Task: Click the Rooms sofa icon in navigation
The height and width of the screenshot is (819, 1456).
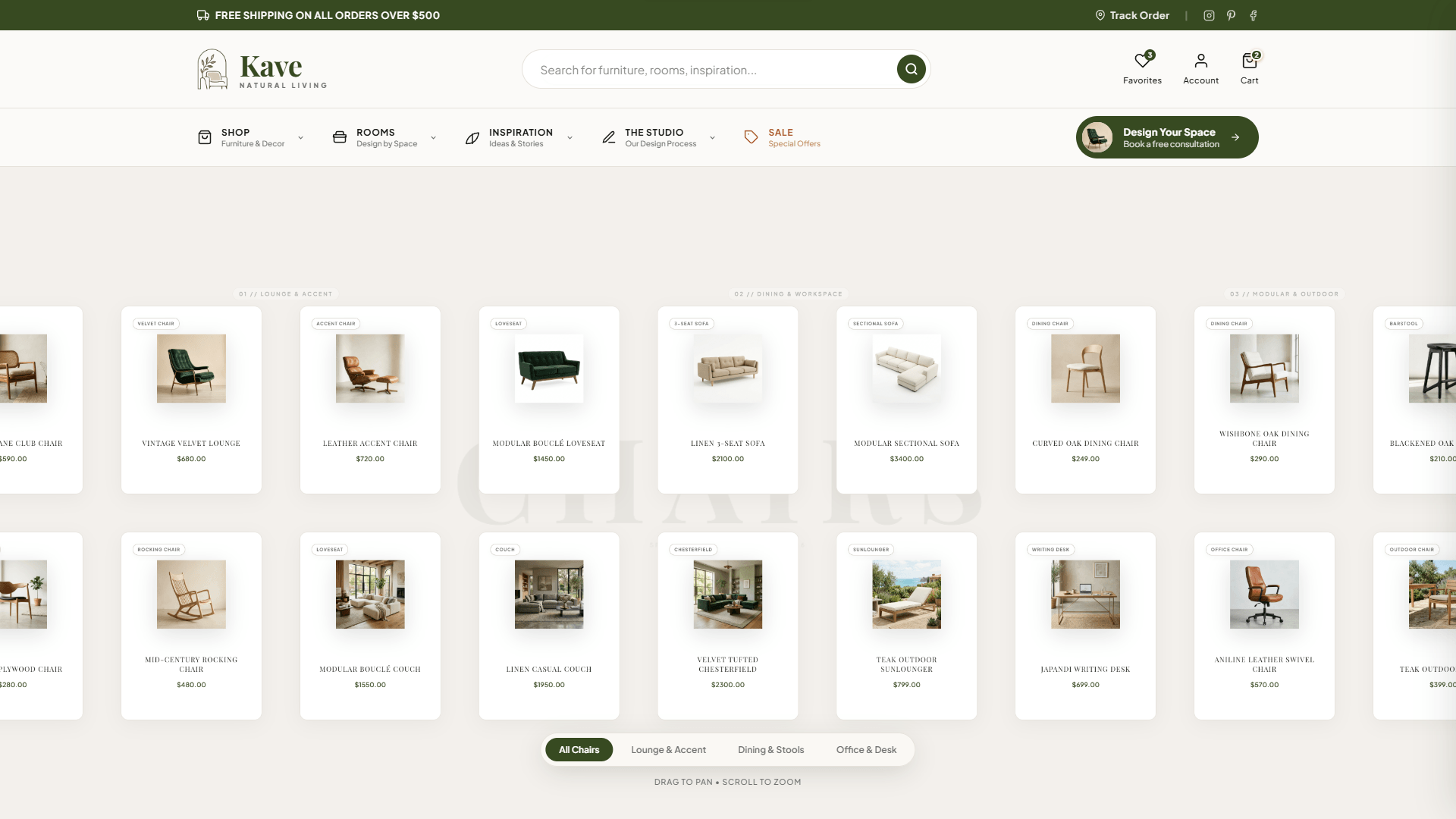Action: [340, 137]
